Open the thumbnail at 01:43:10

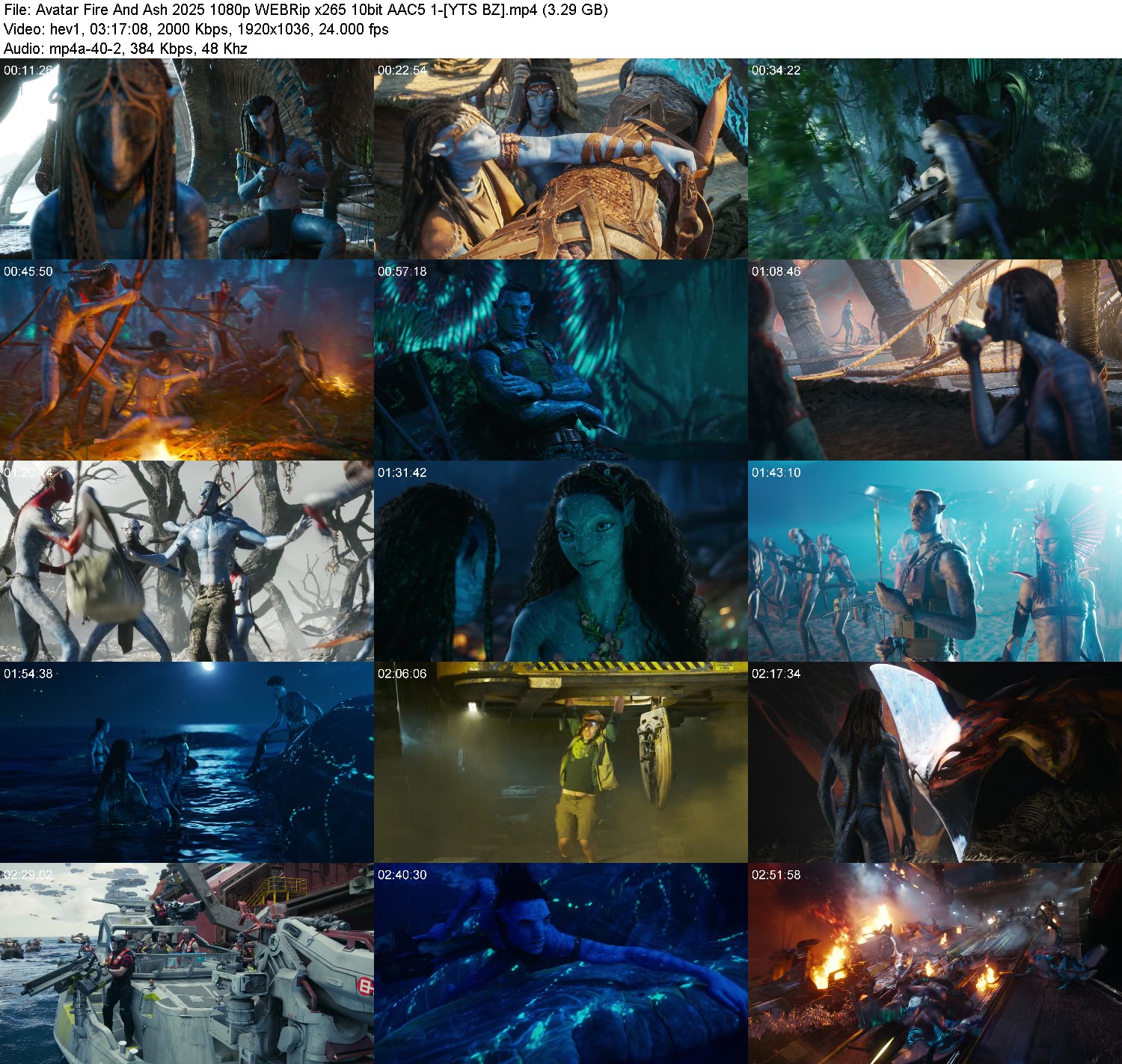pyautogui.click(x=935, y=562)
